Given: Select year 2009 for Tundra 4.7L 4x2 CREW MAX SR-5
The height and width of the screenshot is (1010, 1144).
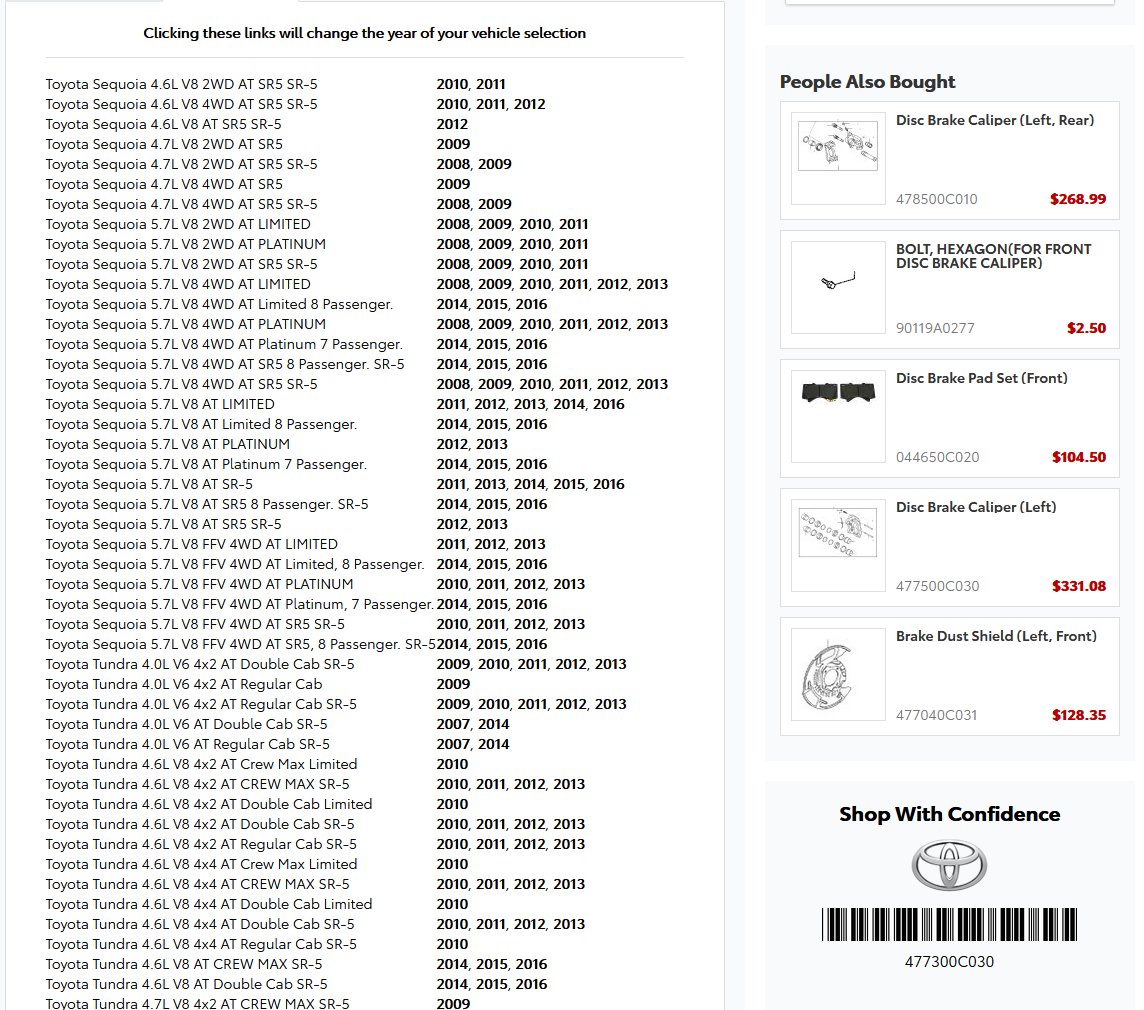Looking at the screenshot, I should pos(453,1003).
